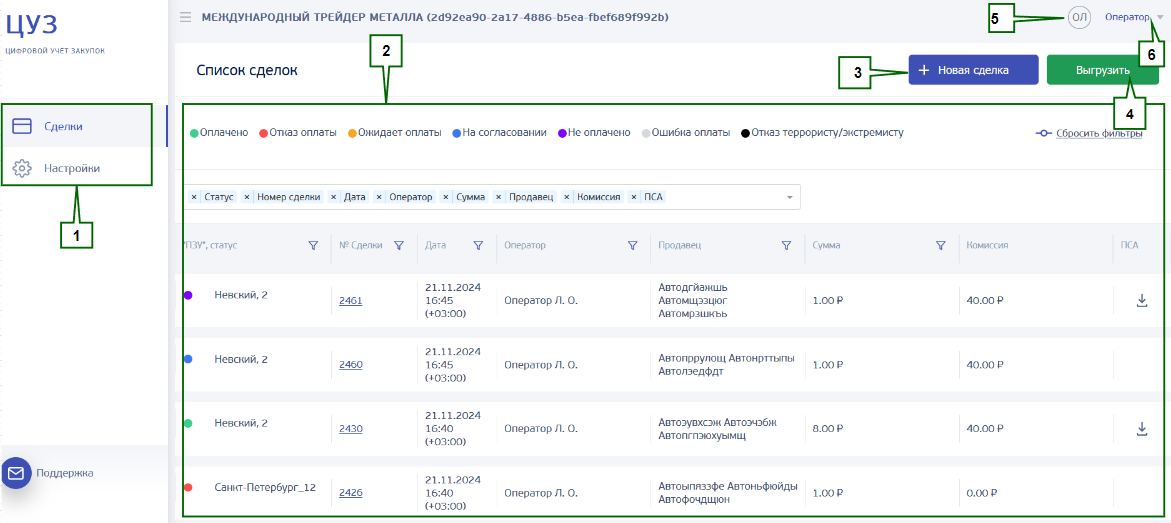1171x523 pixels.
Task: Remove the Комиссия column tag
Action: pyautogui.click(x=568, y=197)
